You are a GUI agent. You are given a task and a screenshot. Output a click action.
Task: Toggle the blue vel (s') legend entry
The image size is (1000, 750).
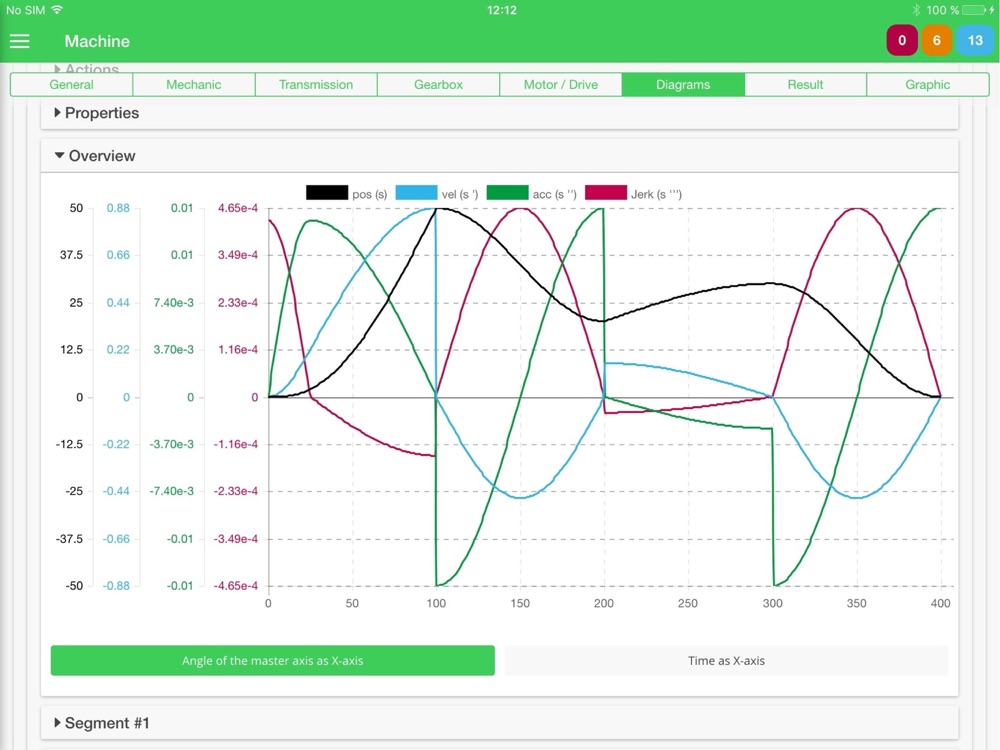tap(437, 193)
